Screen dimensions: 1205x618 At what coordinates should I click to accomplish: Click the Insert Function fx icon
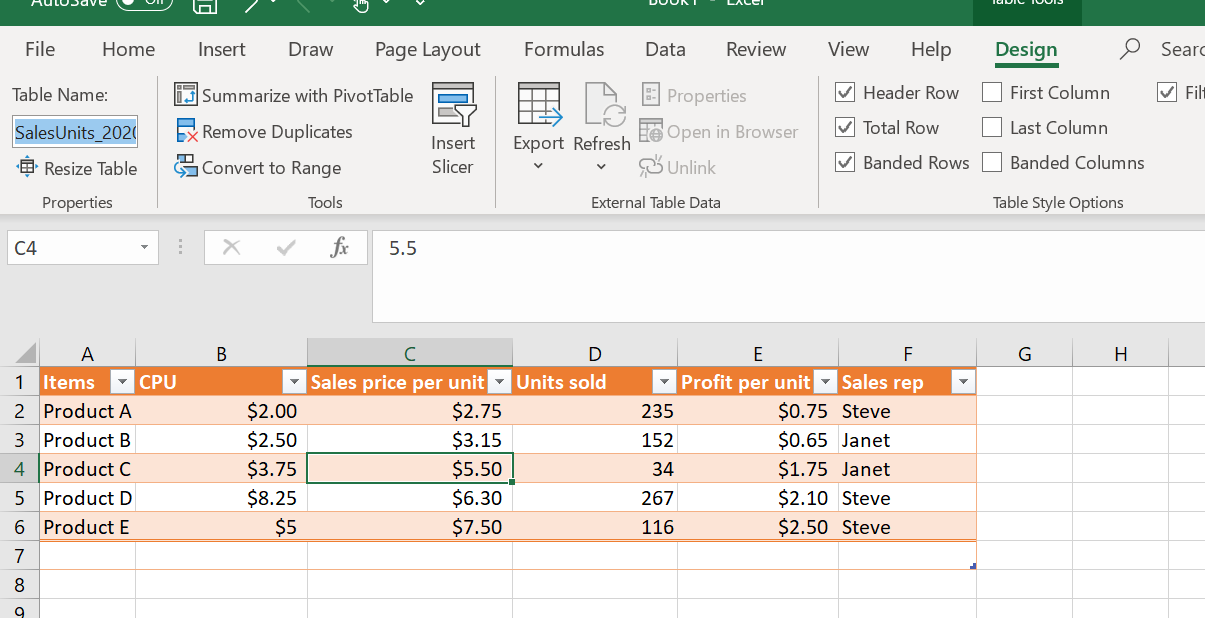[x=339, y=248]
